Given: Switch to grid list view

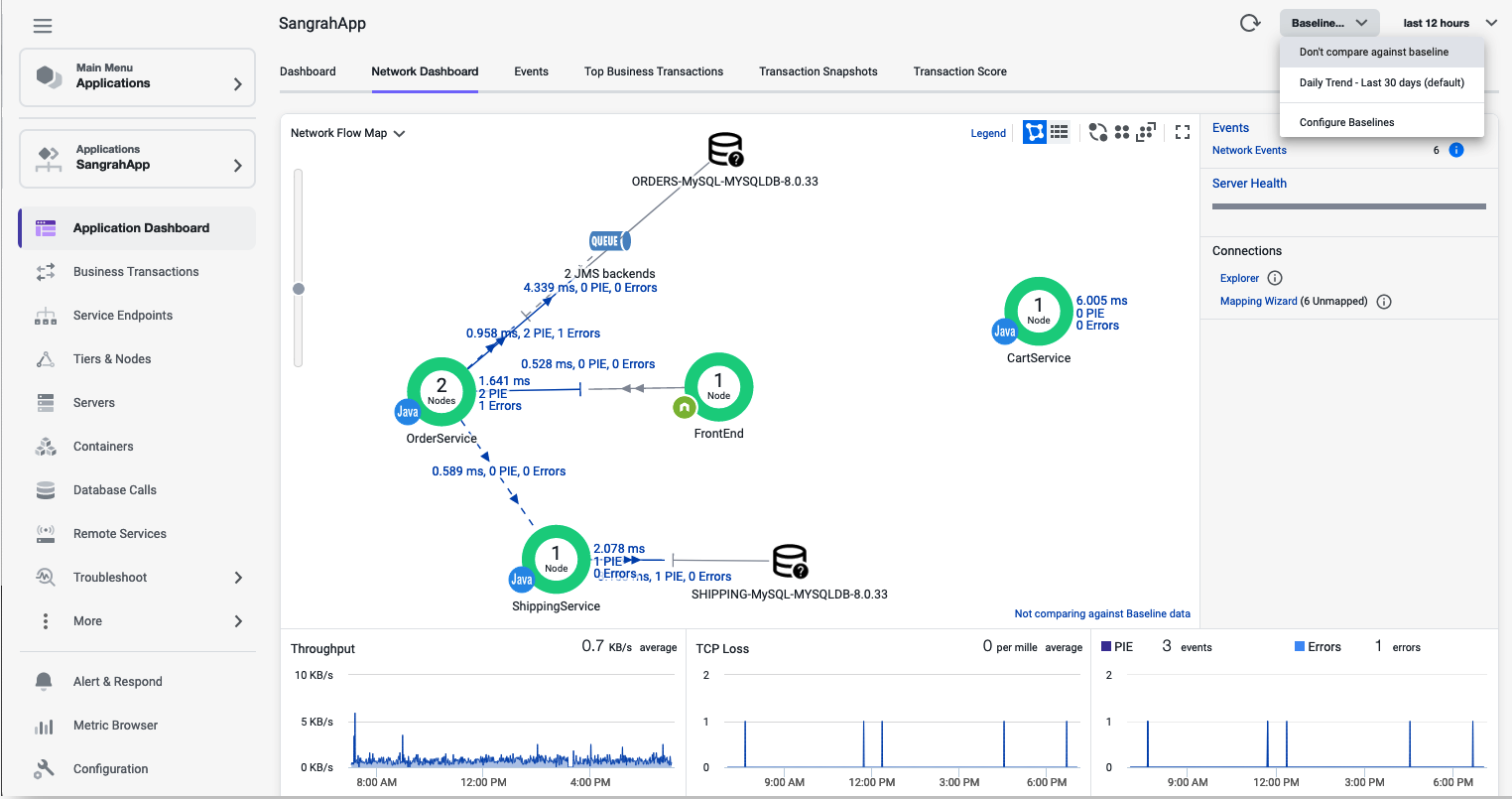Looking at the screenshot, I should click(x=1060, y=131).
